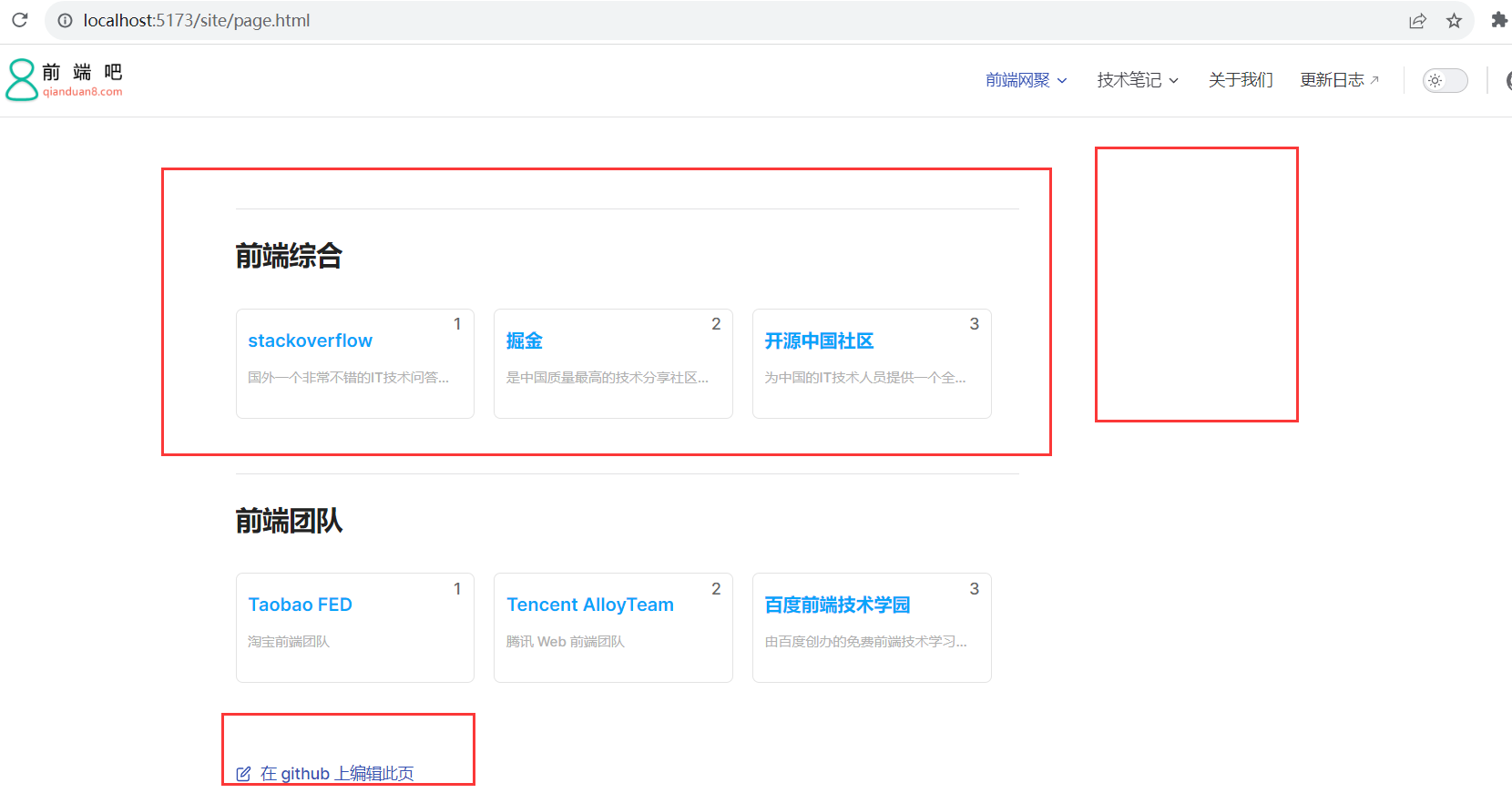The image size is (1512, 793).
Task: Click the external-link arrow next to 更新日志
Action: click(x=1374, y=80)
